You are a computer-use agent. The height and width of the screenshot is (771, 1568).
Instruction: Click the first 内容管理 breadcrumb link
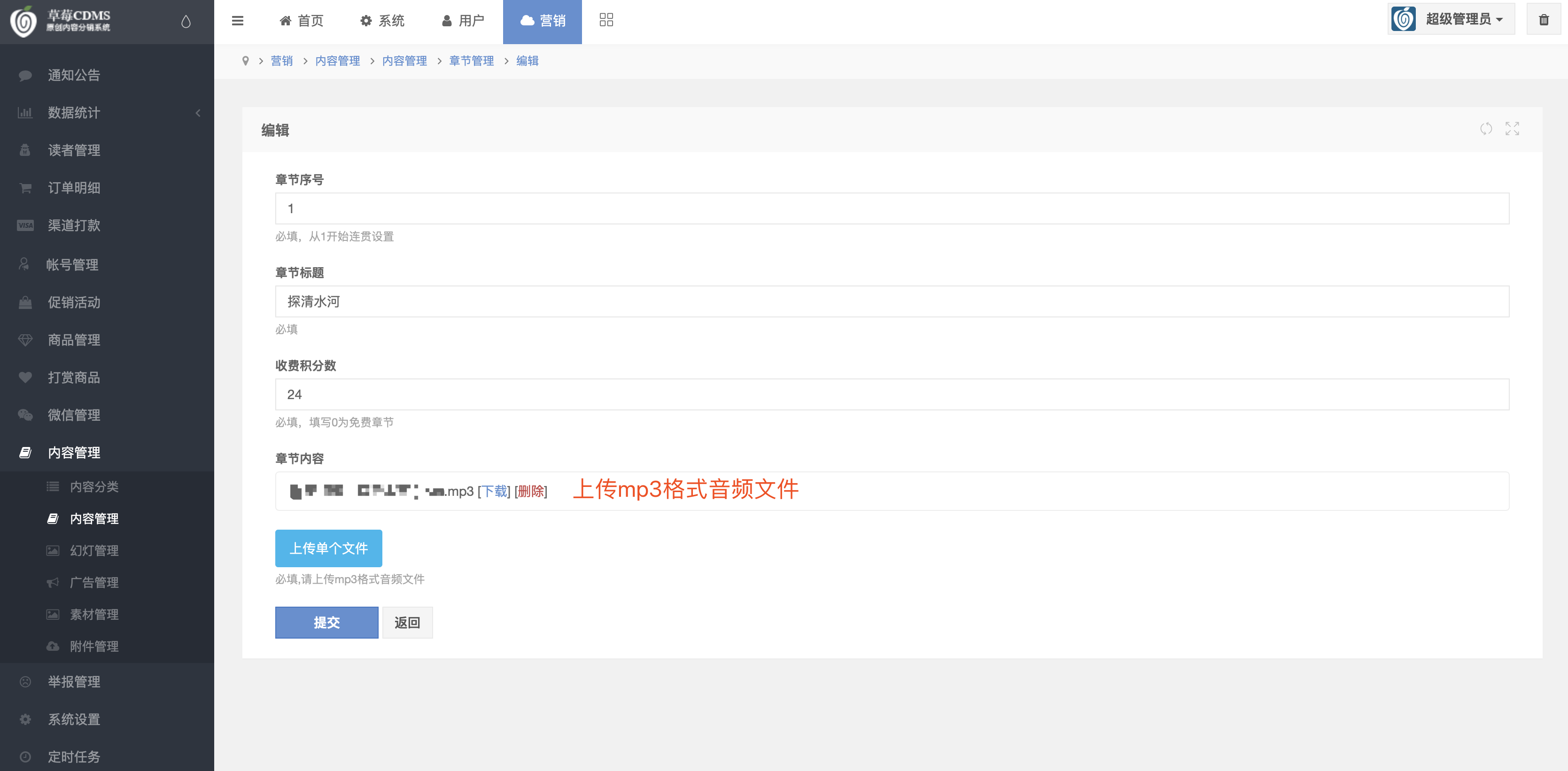[x=338, y=61]
